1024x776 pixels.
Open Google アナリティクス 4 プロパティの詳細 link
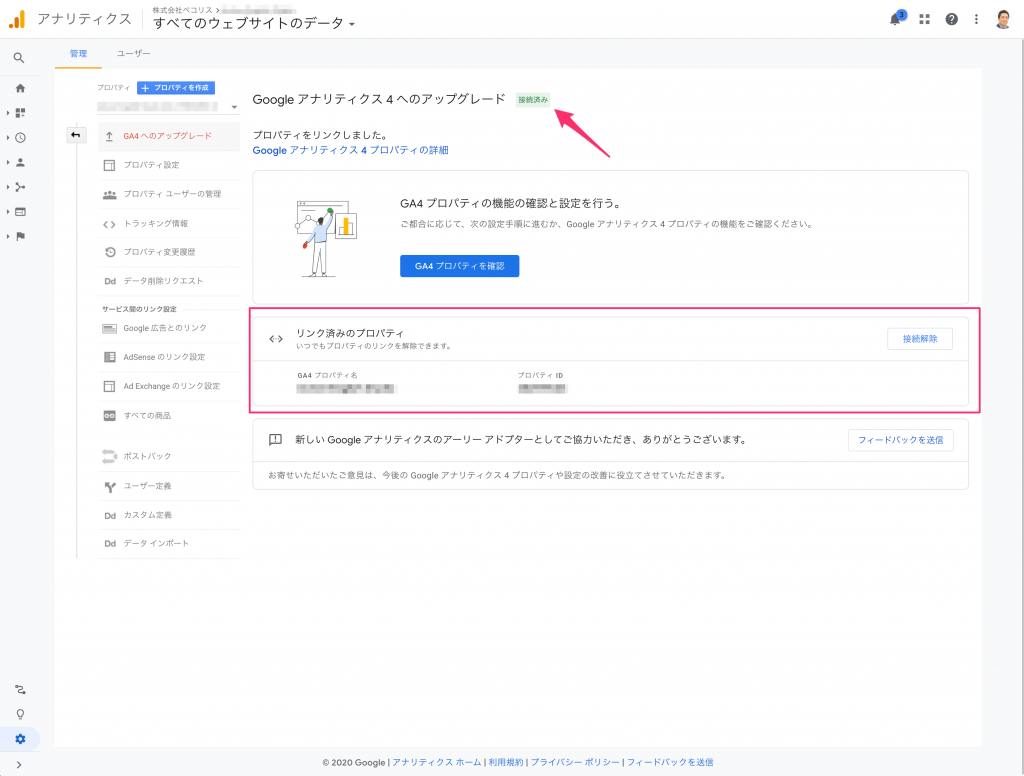tap(351, 150)
